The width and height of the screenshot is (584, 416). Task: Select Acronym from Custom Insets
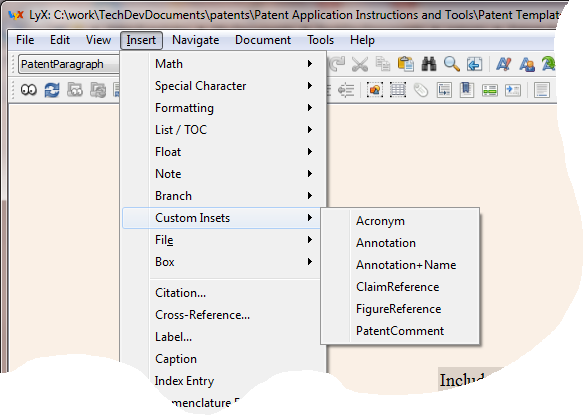[400, 221]
